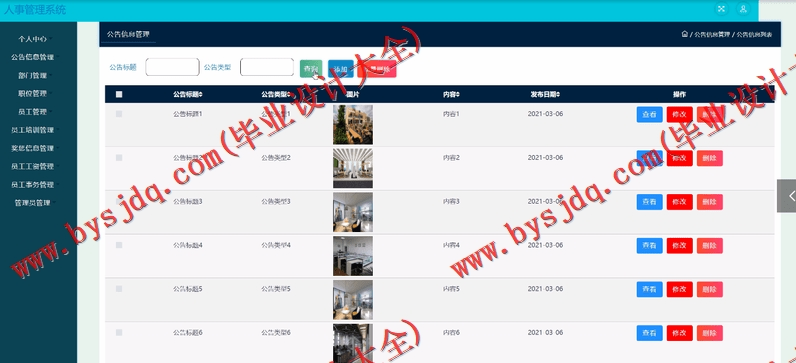Expand 员工管理 in the sidebar
This screenshot has height=363, width=796.
click(x=35, y=112)
